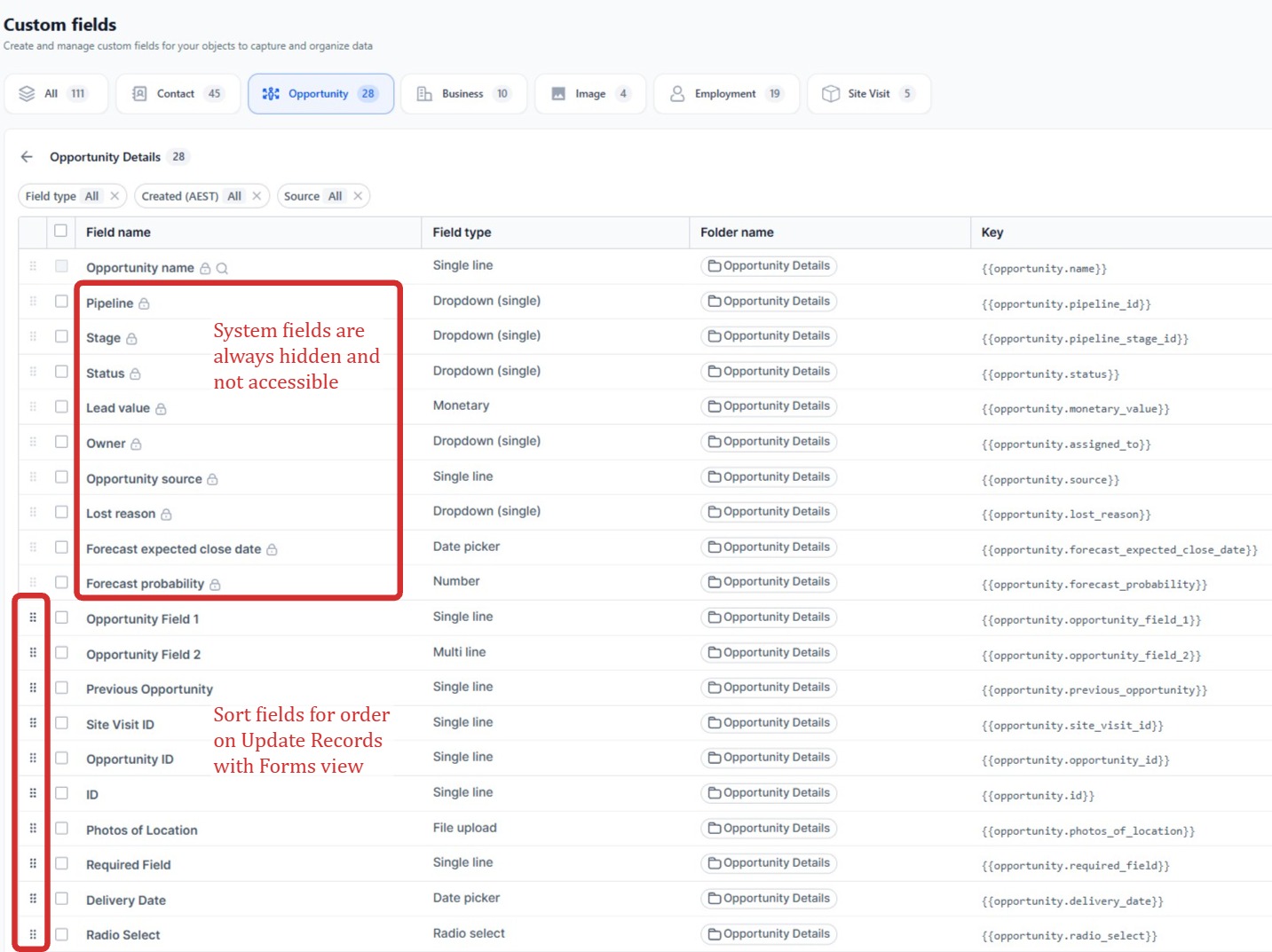This screenshot has height=952, width=1272.
Task: Clear the Field type filter with its X
Action: click(x=115, y=196)
